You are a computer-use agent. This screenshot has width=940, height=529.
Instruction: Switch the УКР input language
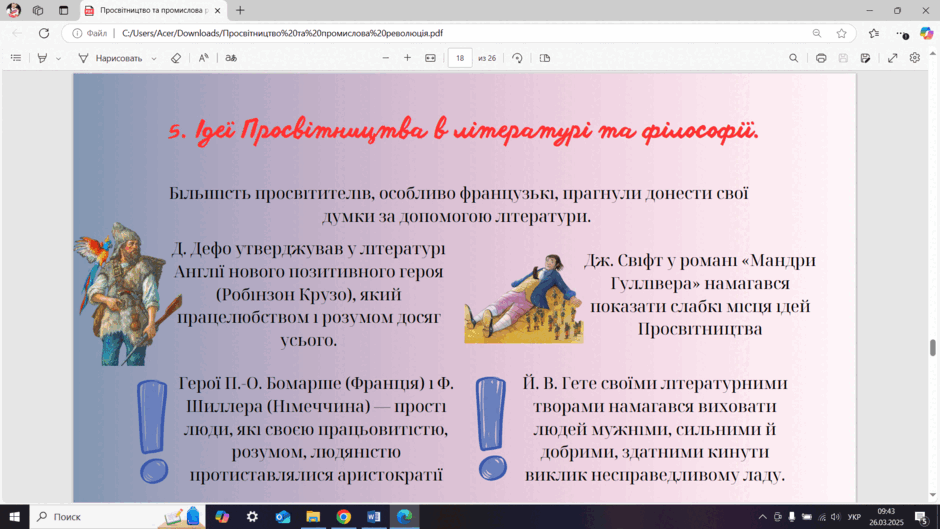point(854,517)
